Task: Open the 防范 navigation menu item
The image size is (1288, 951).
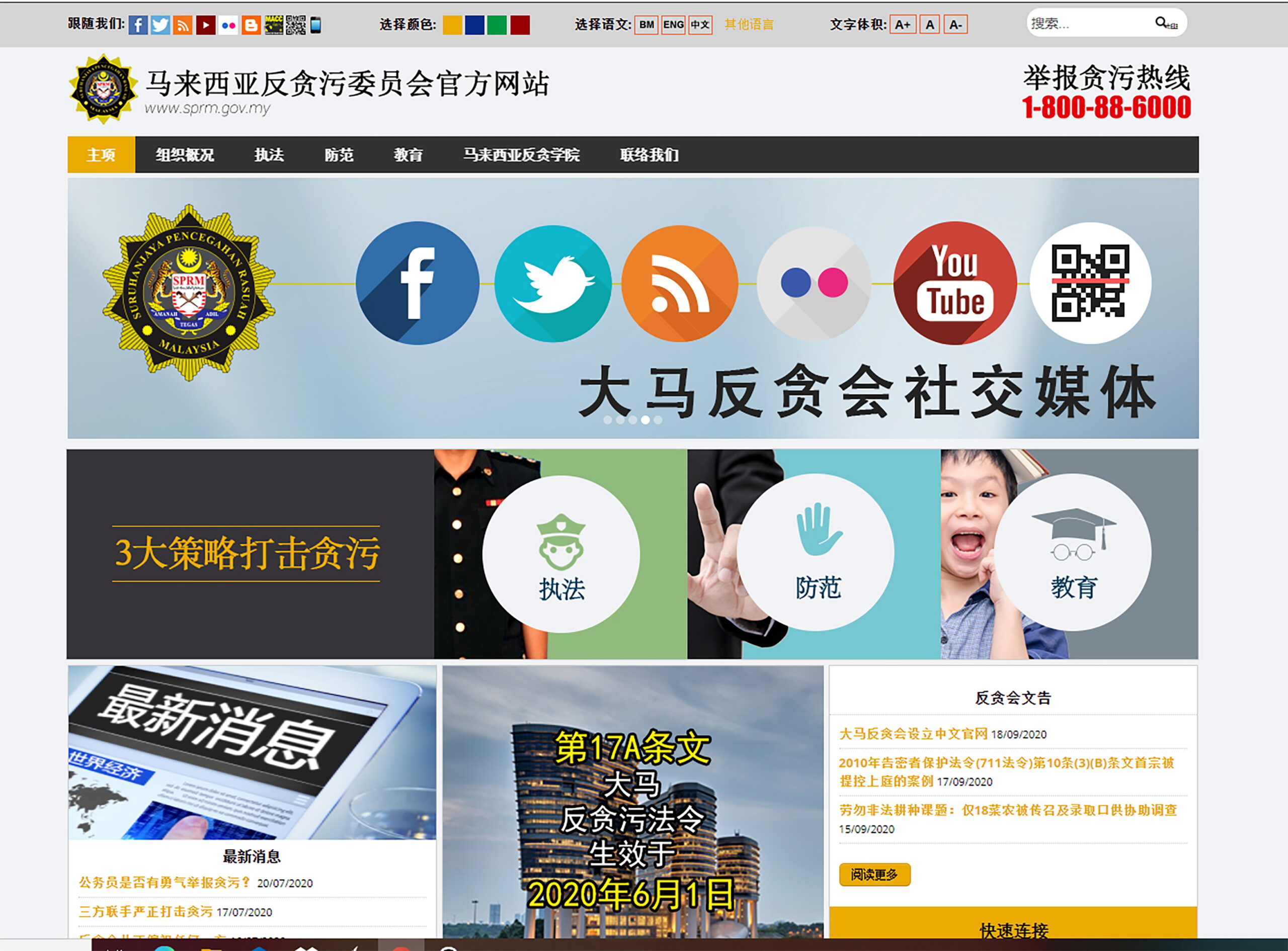Action: pos(339,154)
